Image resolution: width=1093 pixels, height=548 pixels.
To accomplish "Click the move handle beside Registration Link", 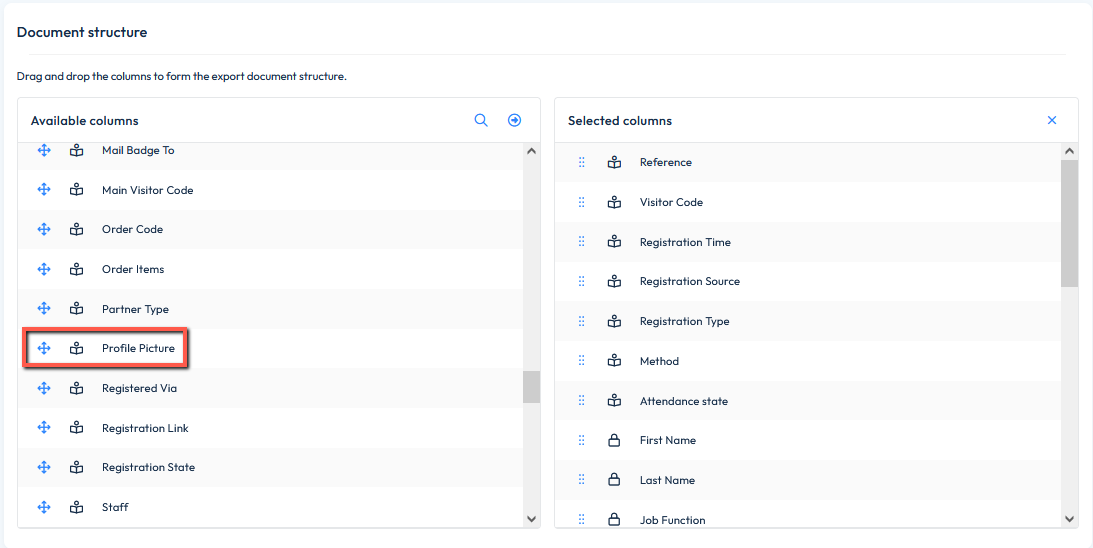I will 44,427.
